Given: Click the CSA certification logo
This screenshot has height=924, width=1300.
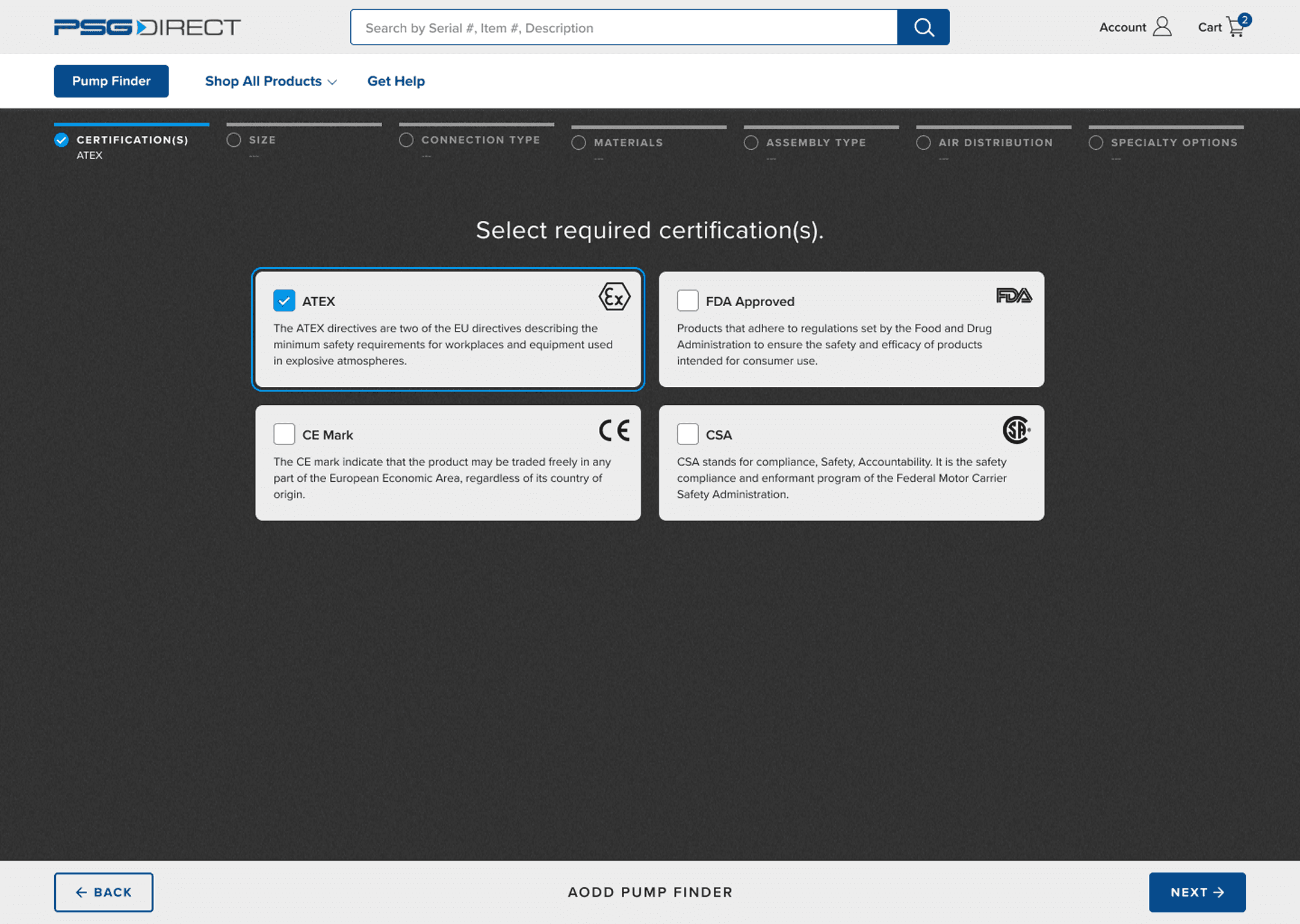Looking at the screenshot, I should [x=1016, y=431].
